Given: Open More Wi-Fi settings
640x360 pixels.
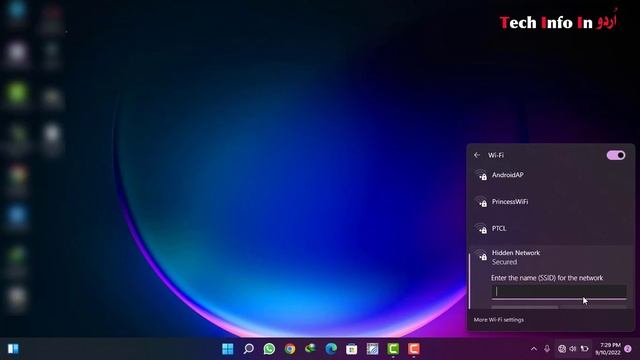Looking at the screenshot, I should 498,320.
